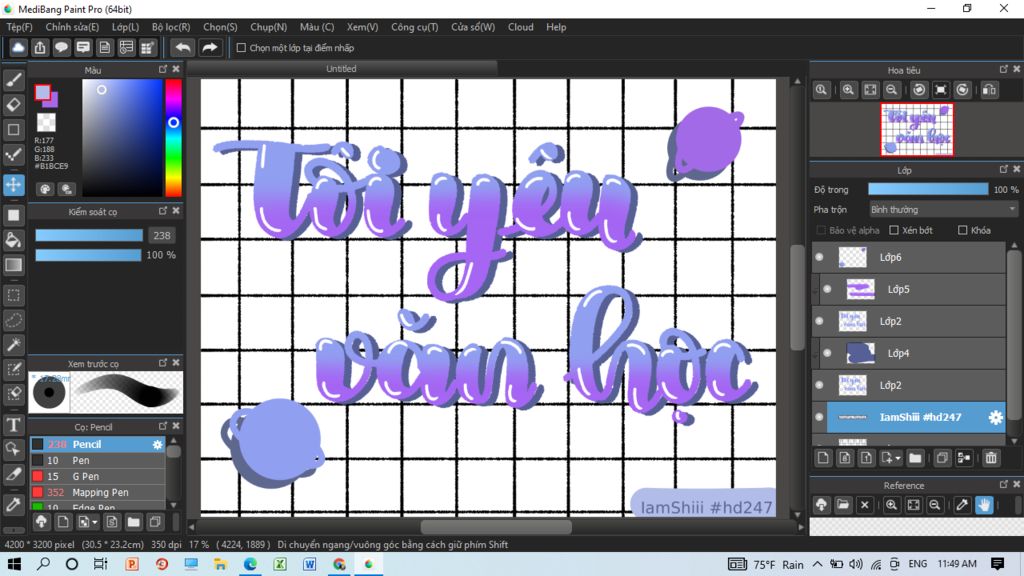
Task: Show hidden icons in Windows tray
Action: pos(818,564)
